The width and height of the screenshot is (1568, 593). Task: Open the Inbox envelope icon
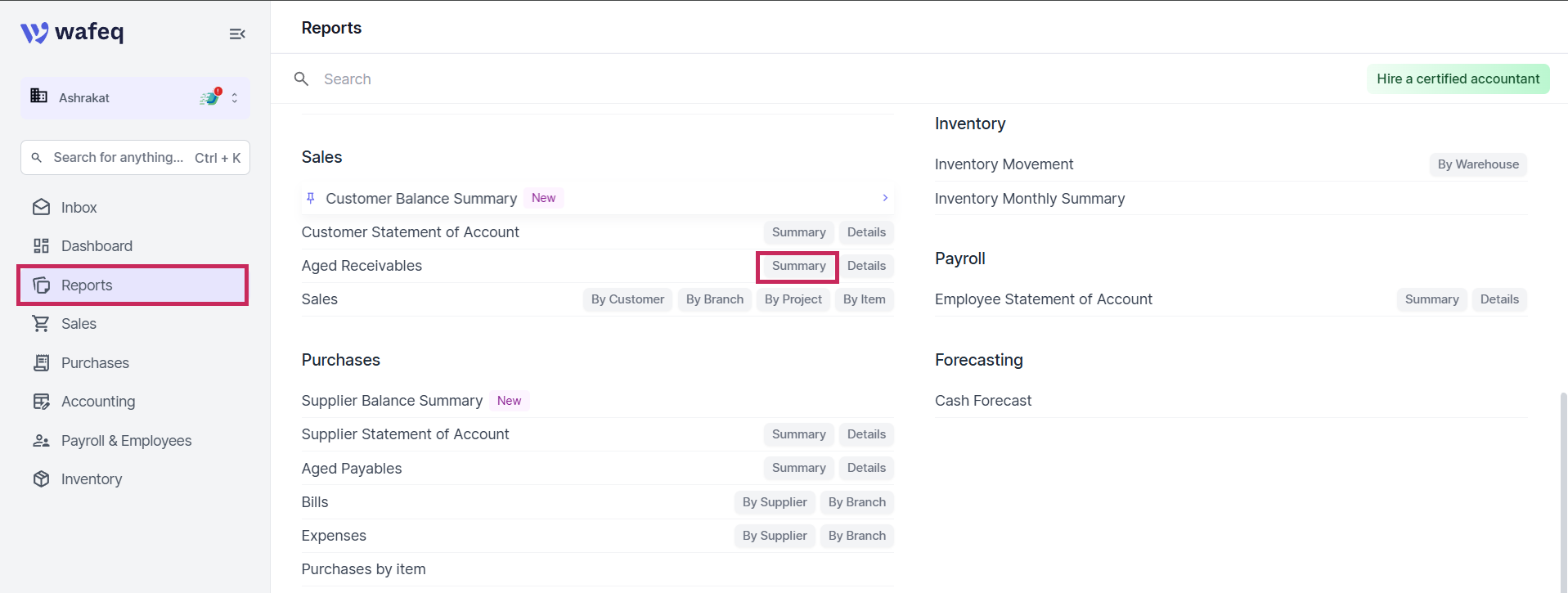(x=41, y=208)
